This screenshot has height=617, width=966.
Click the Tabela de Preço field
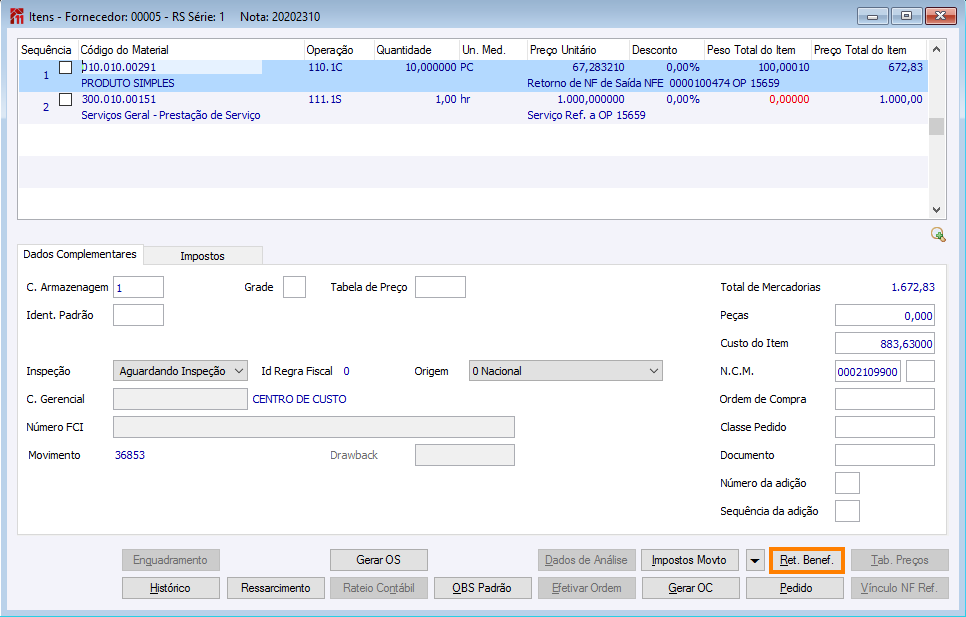point(440,287)
